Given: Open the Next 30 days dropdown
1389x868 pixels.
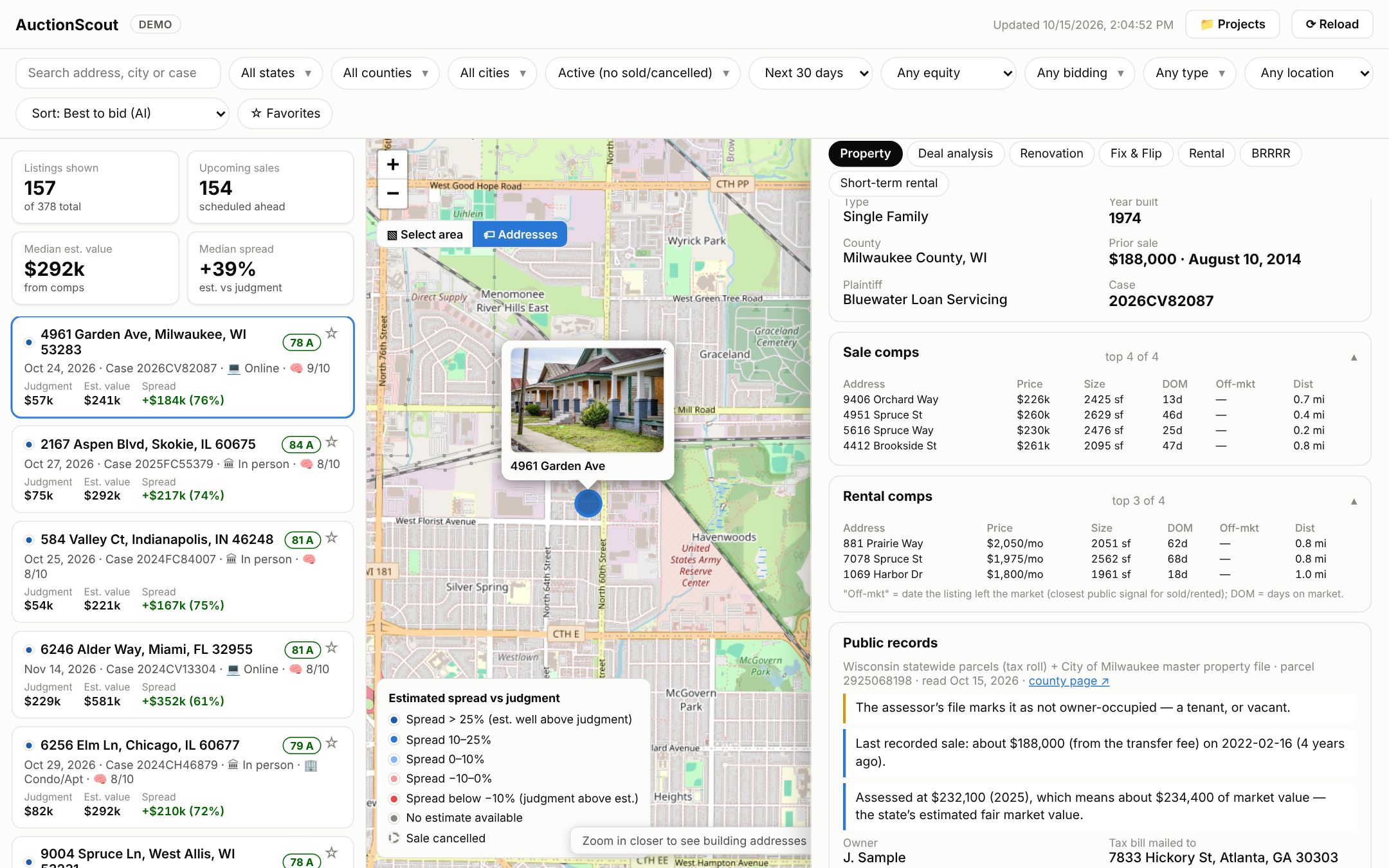Looking at the screenshot, I should pos(810,73).
